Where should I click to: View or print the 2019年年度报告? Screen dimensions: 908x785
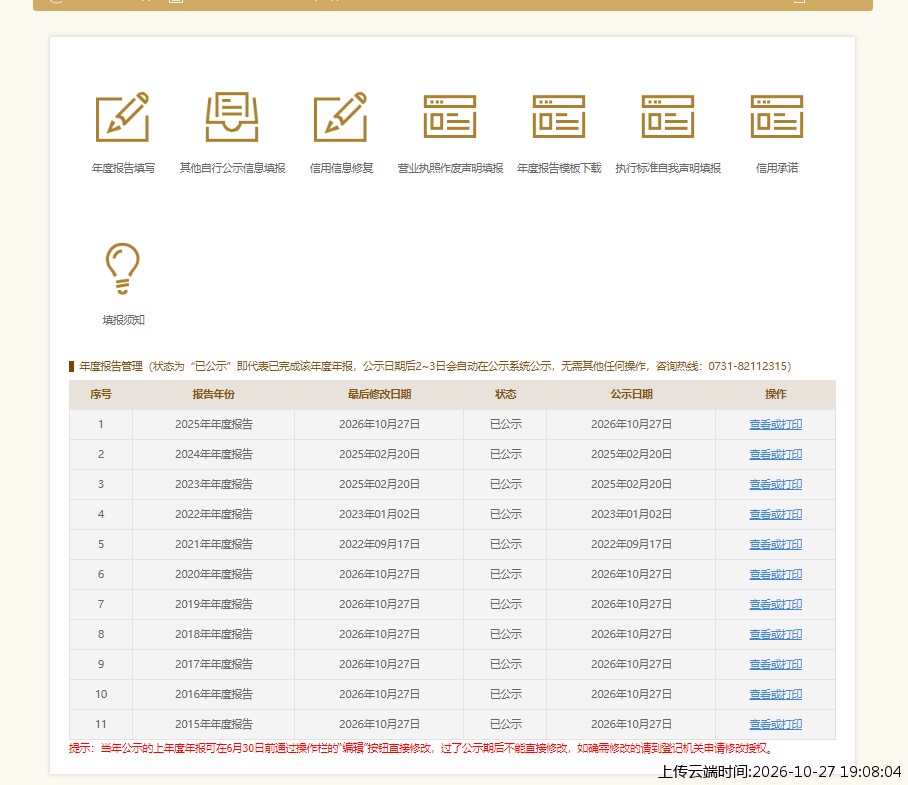(775, 605)
